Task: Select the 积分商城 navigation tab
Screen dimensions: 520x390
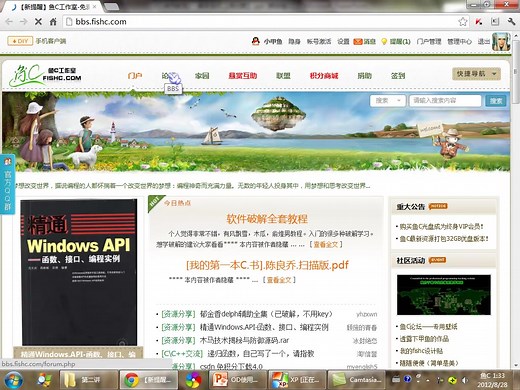Action: pyautogui.click(x=324, y=76)
